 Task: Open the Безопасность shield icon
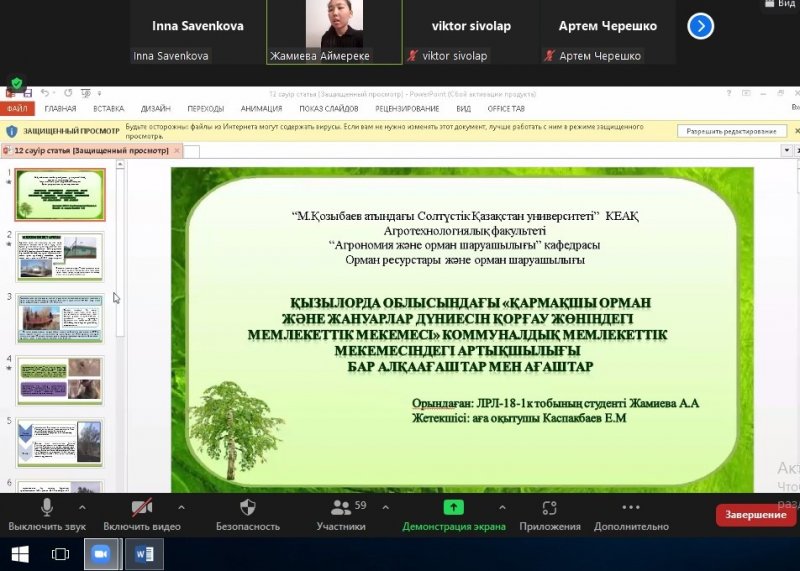248,508
